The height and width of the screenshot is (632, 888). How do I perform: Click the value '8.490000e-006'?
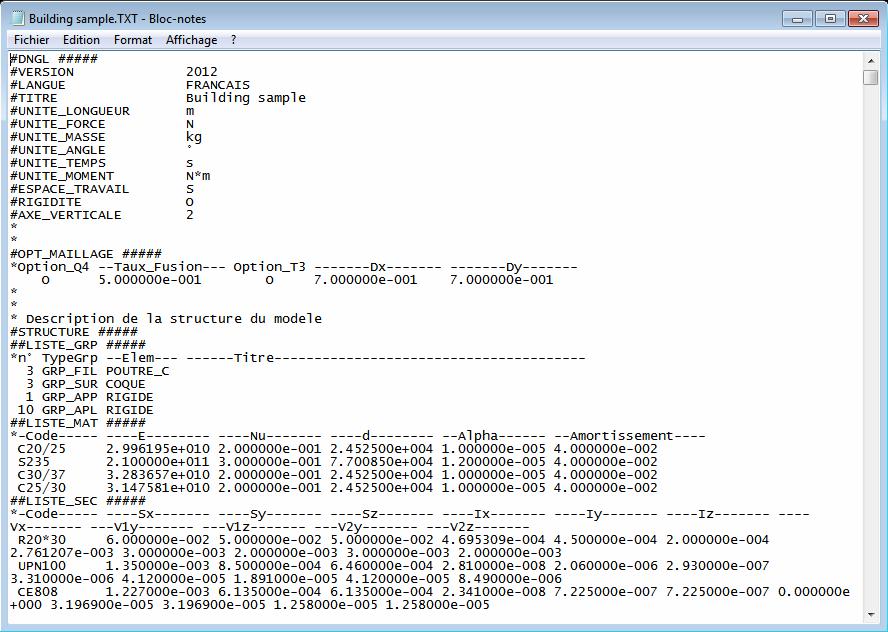pyautogui.click(x=510, y=579)
